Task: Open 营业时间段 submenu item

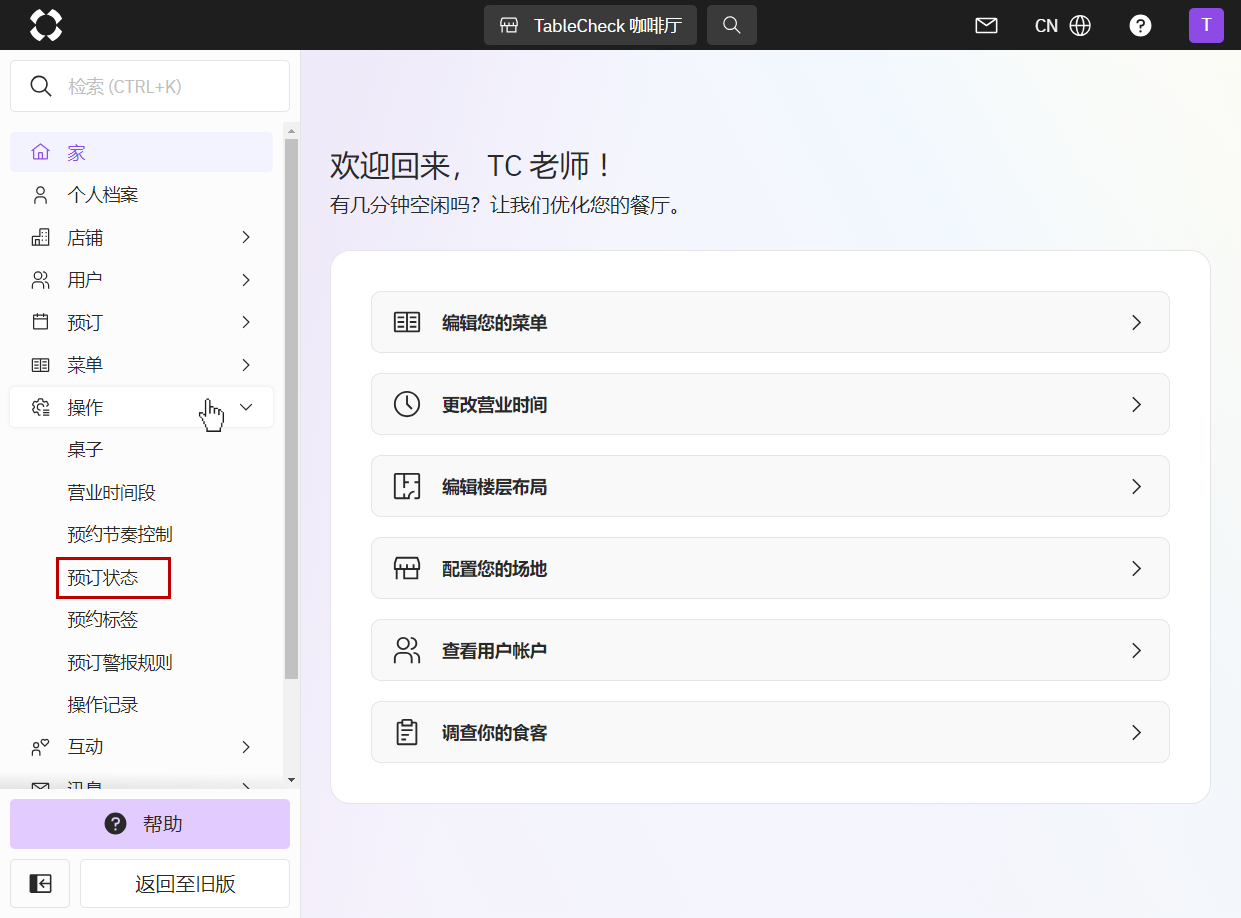Action: click(x=112, y=492)
